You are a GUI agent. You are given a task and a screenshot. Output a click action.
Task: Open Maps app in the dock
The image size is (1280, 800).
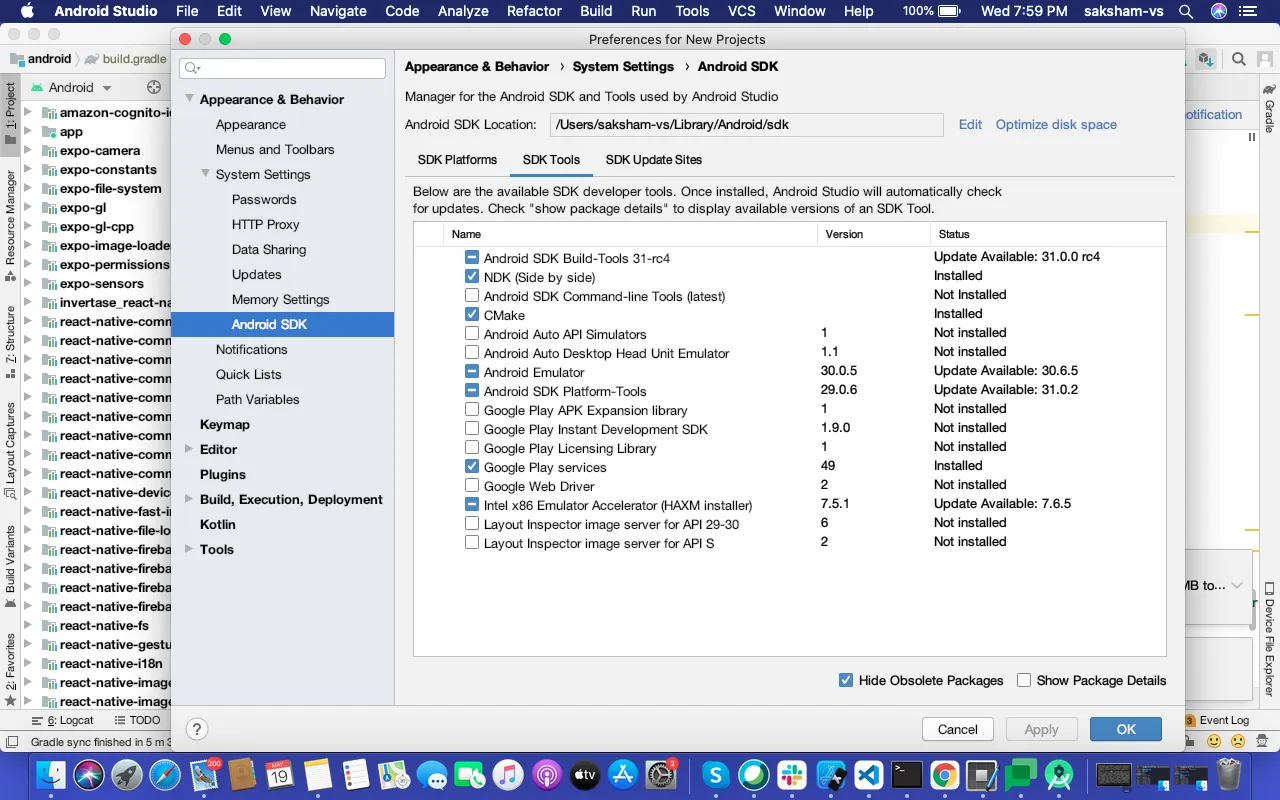(393, 775)
